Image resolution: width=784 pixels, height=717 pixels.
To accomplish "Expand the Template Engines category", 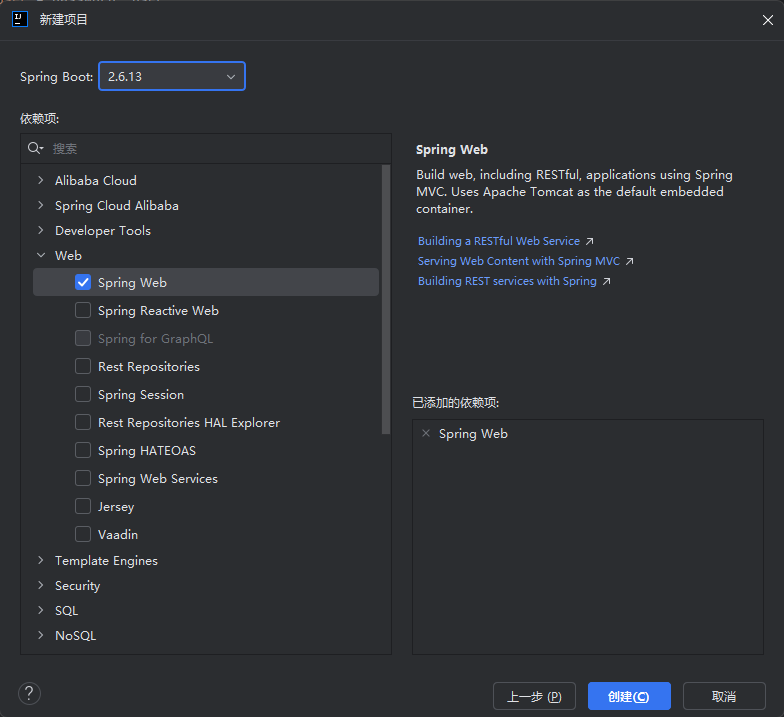I will point(41,560).
